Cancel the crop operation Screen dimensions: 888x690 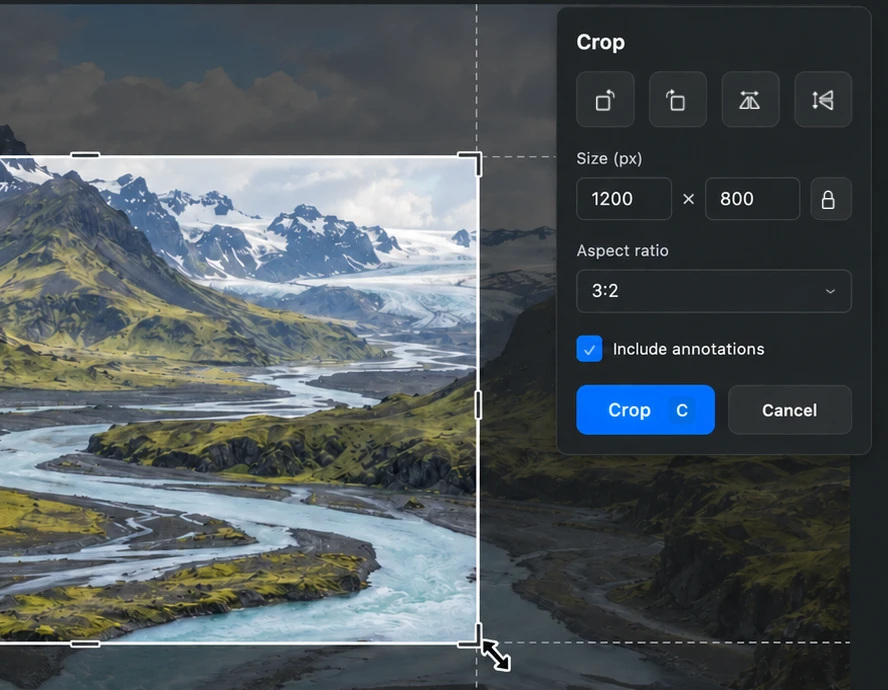coord(789,410)
